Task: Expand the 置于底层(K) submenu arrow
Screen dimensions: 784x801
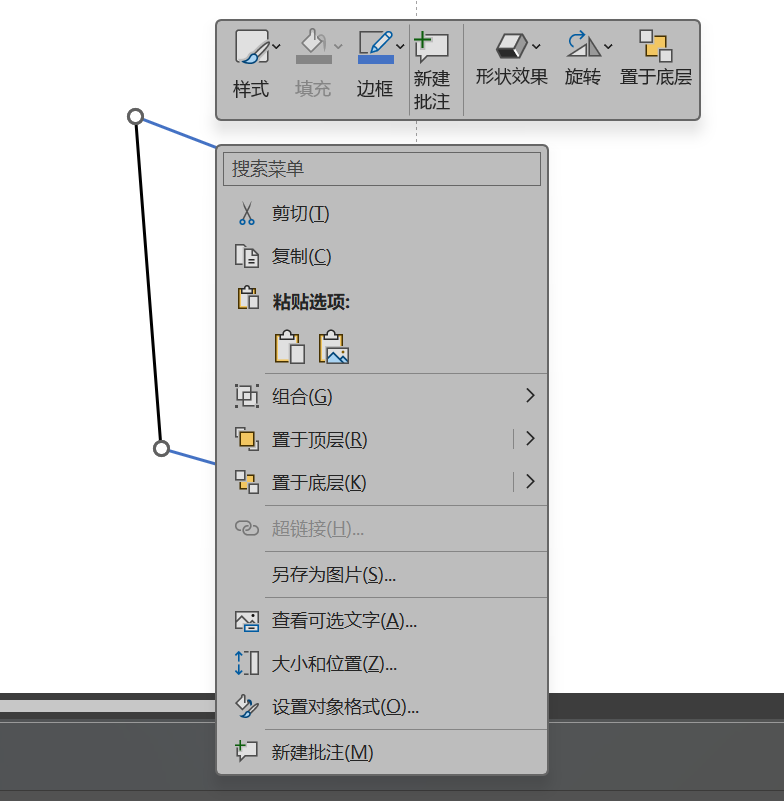Action: (530, 481)
